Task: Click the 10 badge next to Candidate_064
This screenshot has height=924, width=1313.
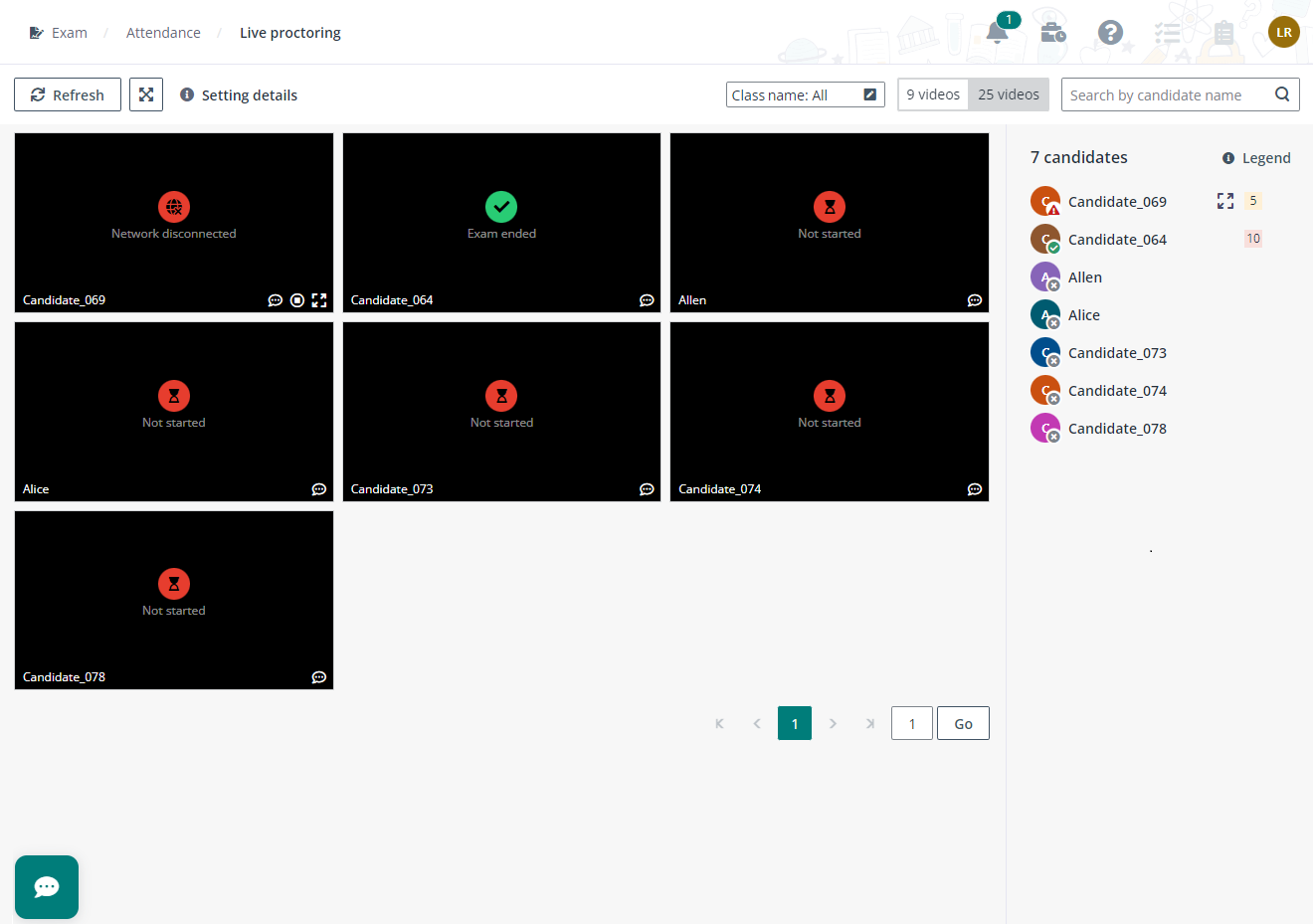Action: click(x=1253, y=239)
